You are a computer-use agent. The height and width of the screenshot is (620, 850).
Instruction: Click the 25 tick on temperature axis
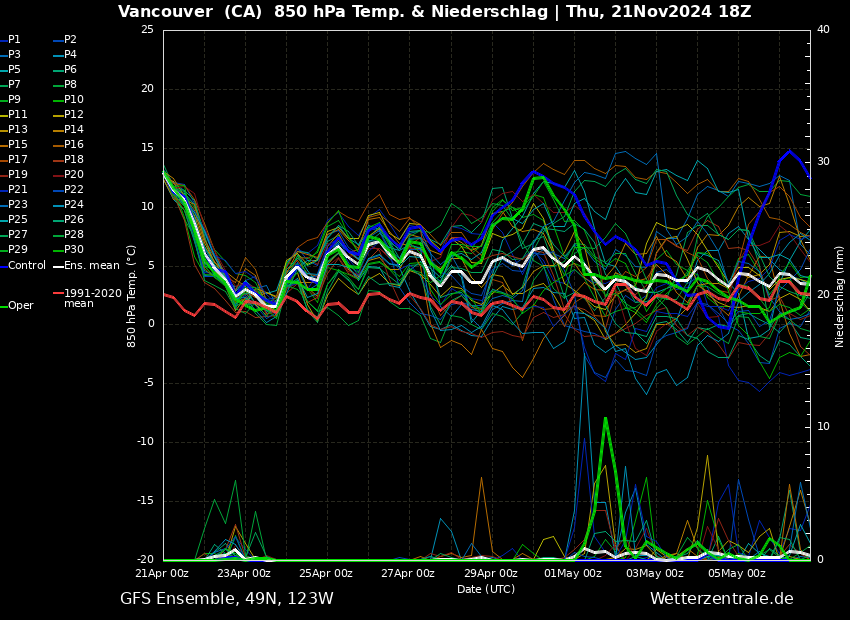pyautogui.click(x=147, y=30)
